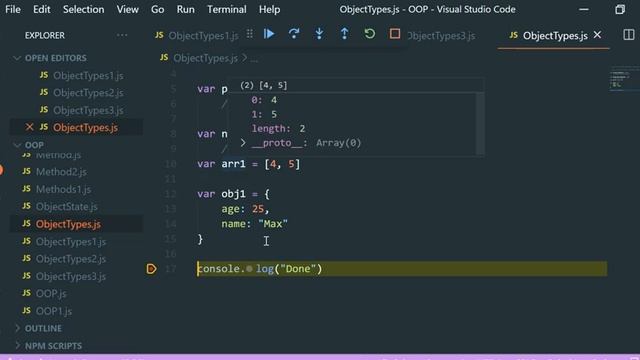
Task: Open the Selection menu
Action: click(83, 9)
